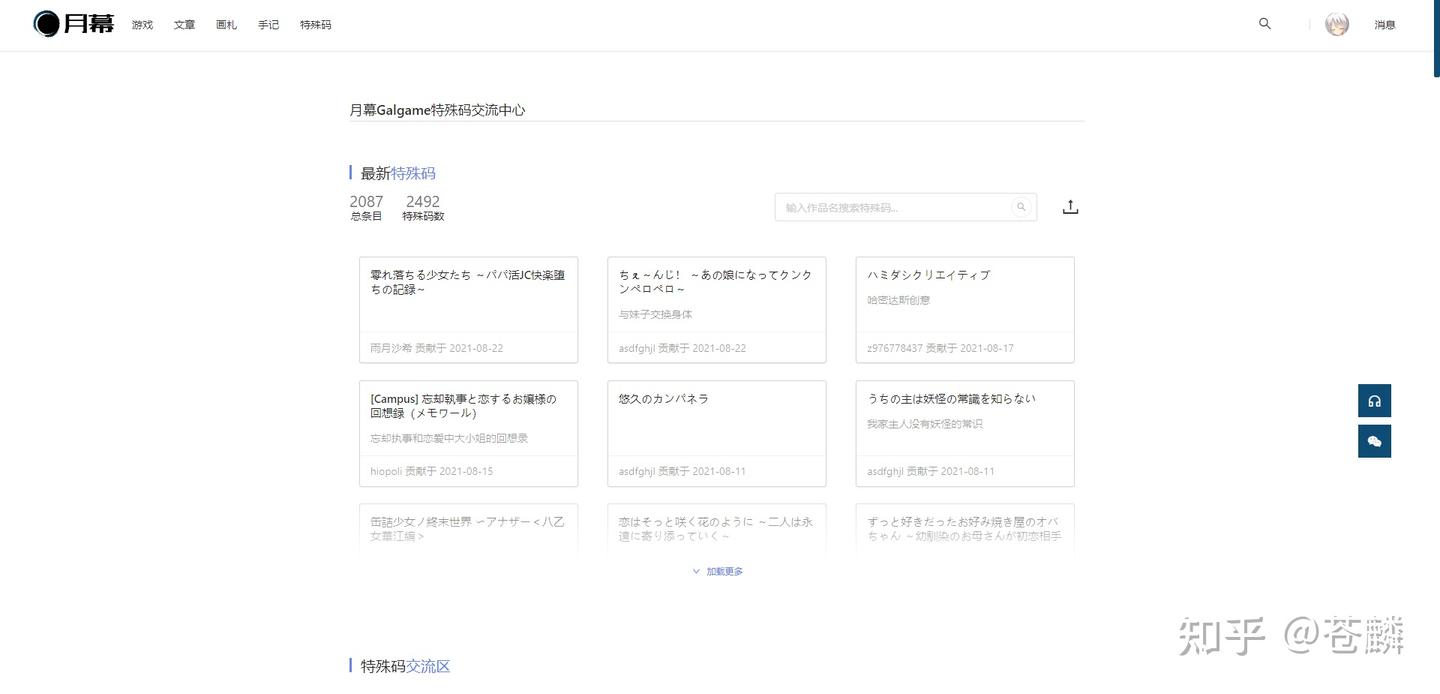Click contributor z976778437
The height and width of the screenshot is (694, 1440).
coord(895,348)
